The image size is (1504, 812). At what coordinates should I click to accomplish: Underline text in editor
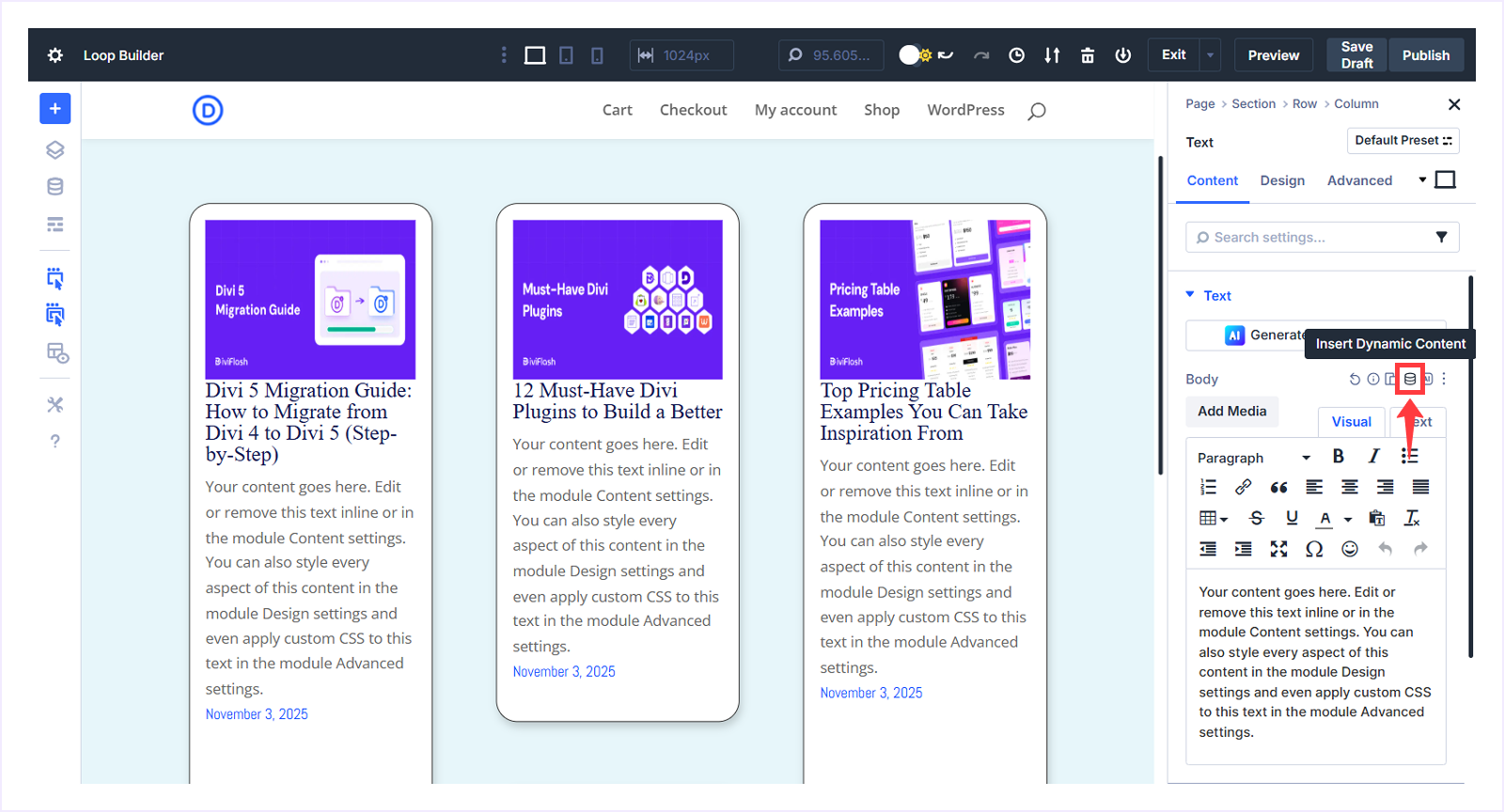(1292, 518)
